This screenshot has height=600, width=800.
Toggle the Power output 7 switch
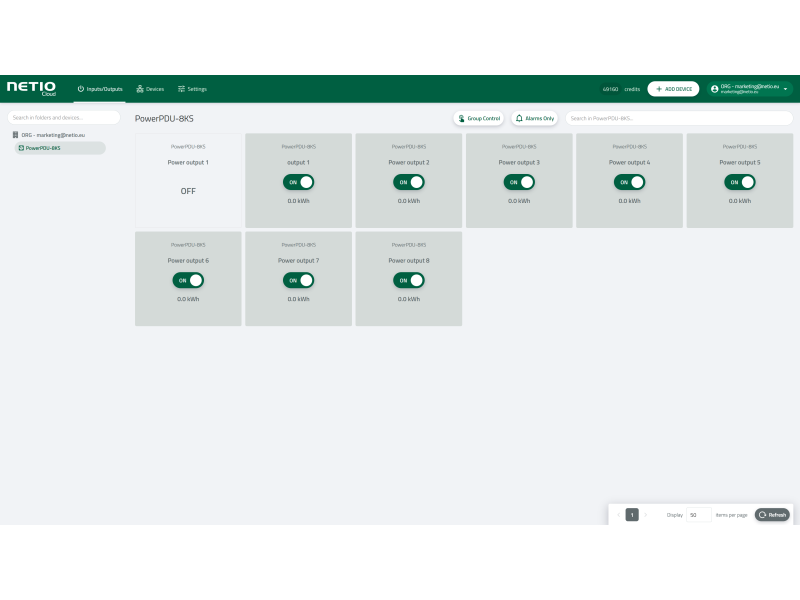298,280
